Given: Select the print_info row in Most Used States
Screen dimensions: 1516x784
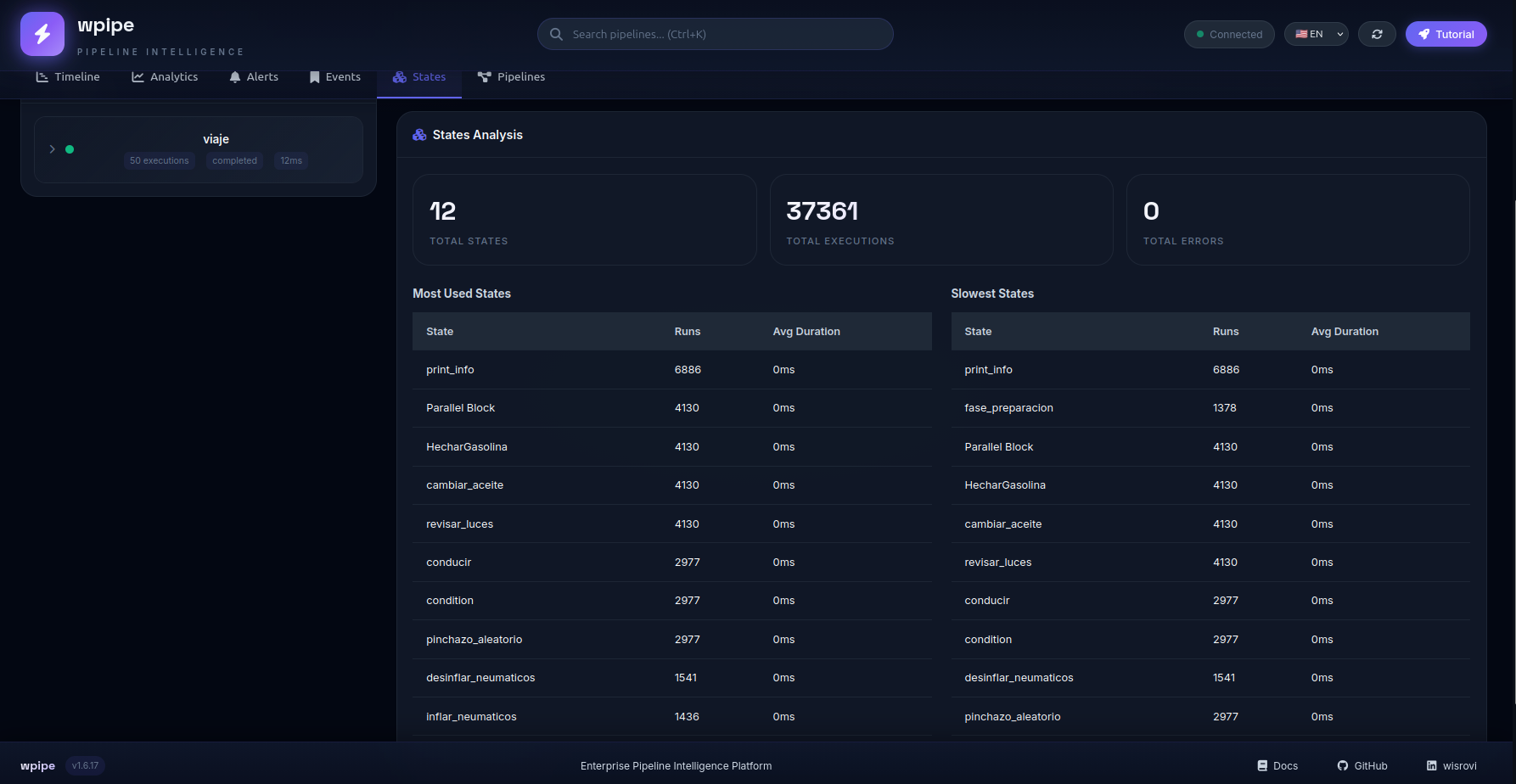Looking at the screenshot, I should [x=671, y=370].
